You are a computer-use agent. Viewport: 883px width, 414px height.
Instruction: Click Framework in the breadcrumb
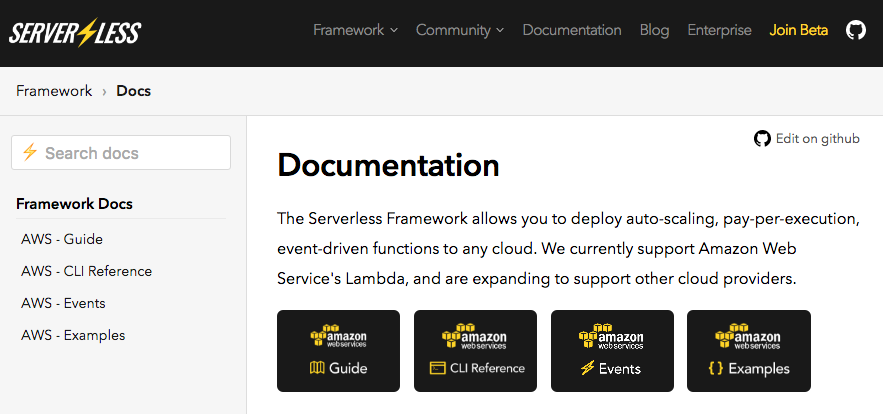(54, 91)
